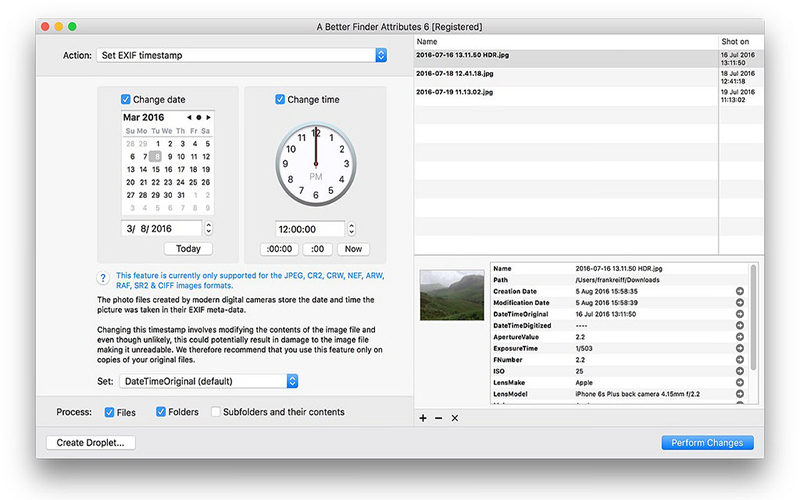The image size is (800, 500).
Task: Click the metadata panel scrollbar
Action: point(753,316)
